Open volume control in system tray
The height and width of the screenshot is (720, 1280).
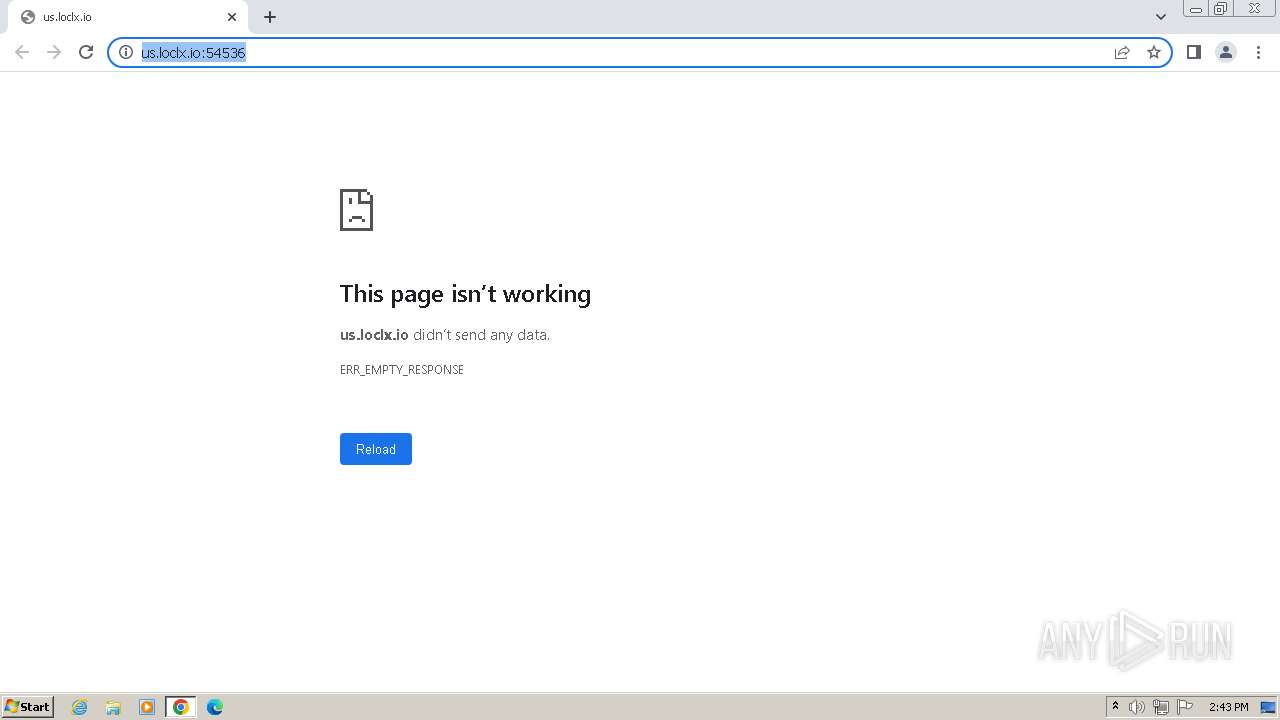pos(1137,707)
